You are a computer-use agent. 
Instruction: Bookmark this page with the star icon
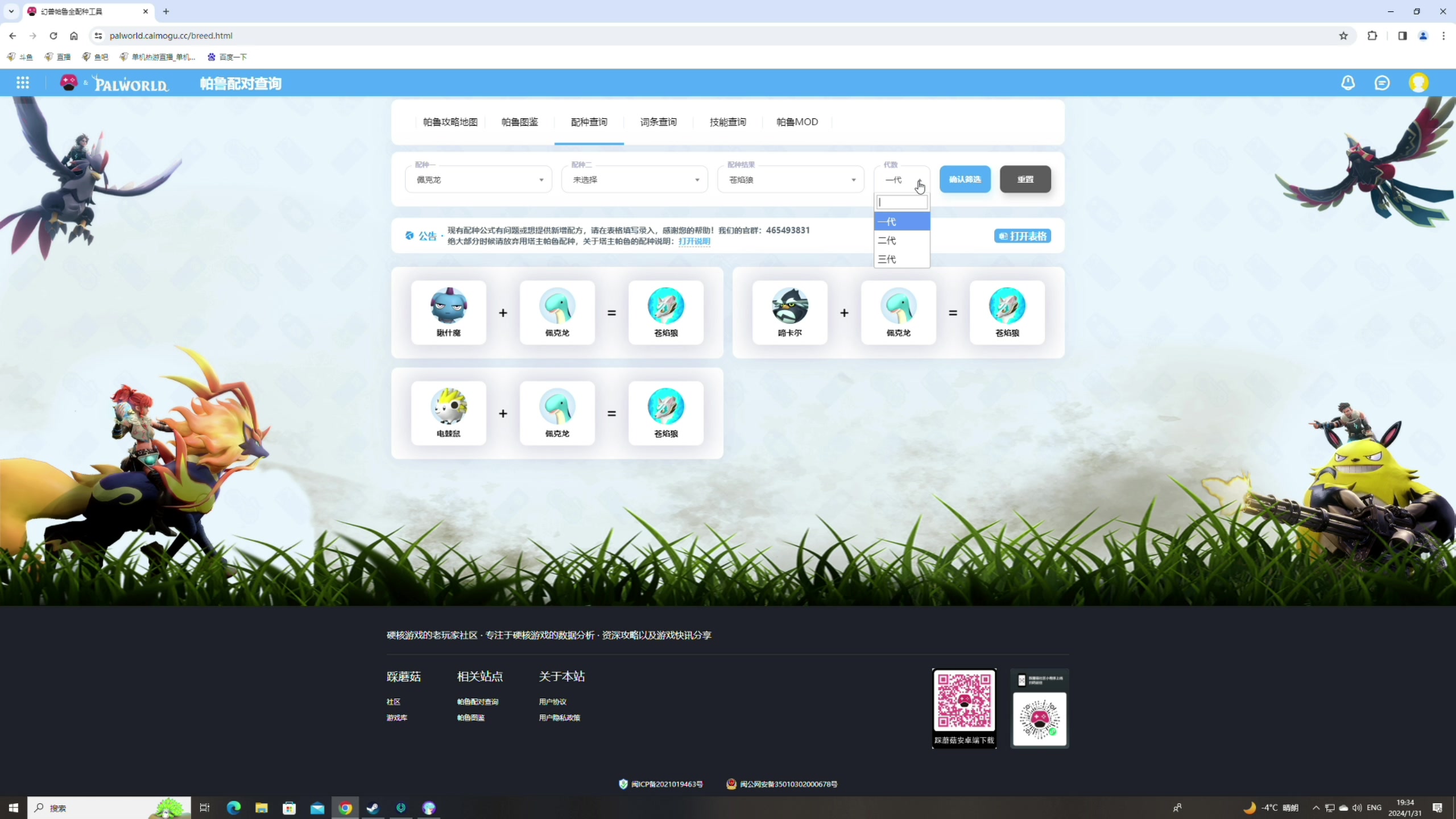click(x=1343, y=36)
